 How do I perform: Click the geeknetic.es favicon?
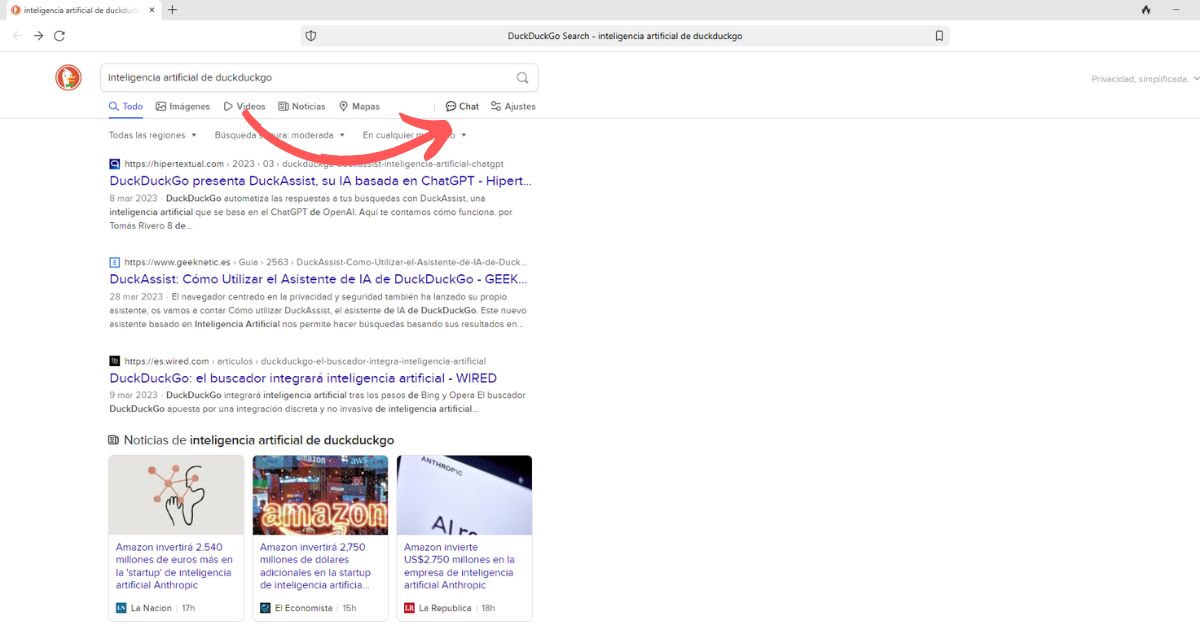tap(115, 262)
